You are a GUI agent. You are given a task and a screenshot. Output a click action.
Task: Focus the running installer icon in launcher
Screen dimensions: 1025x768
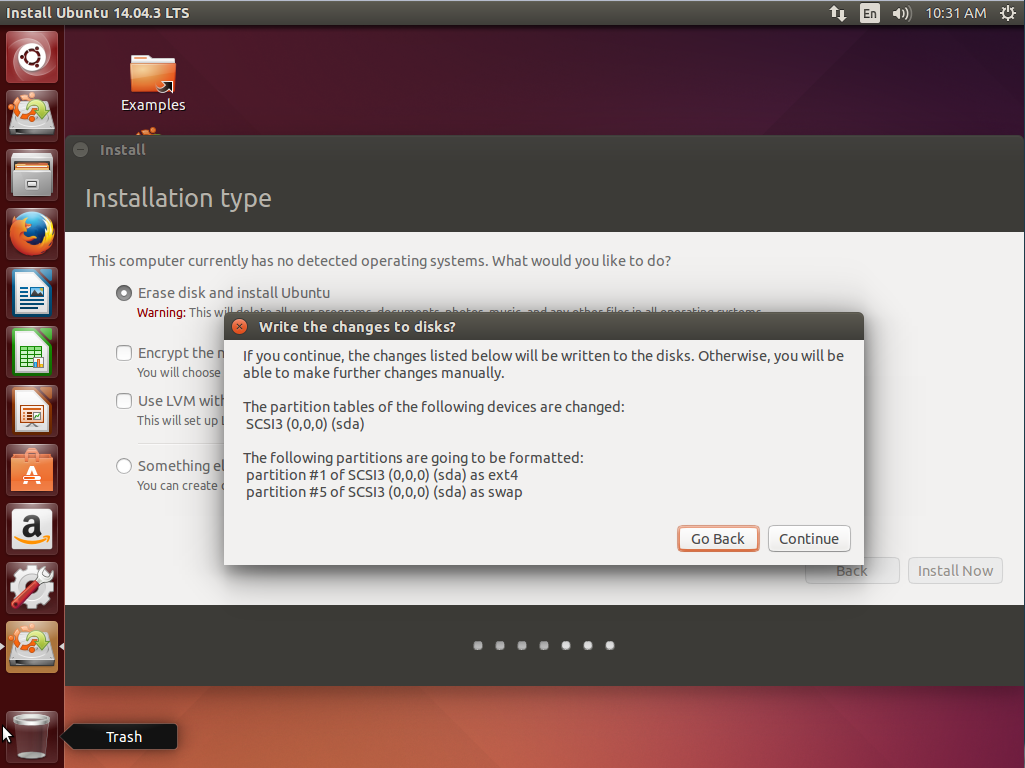31,646
